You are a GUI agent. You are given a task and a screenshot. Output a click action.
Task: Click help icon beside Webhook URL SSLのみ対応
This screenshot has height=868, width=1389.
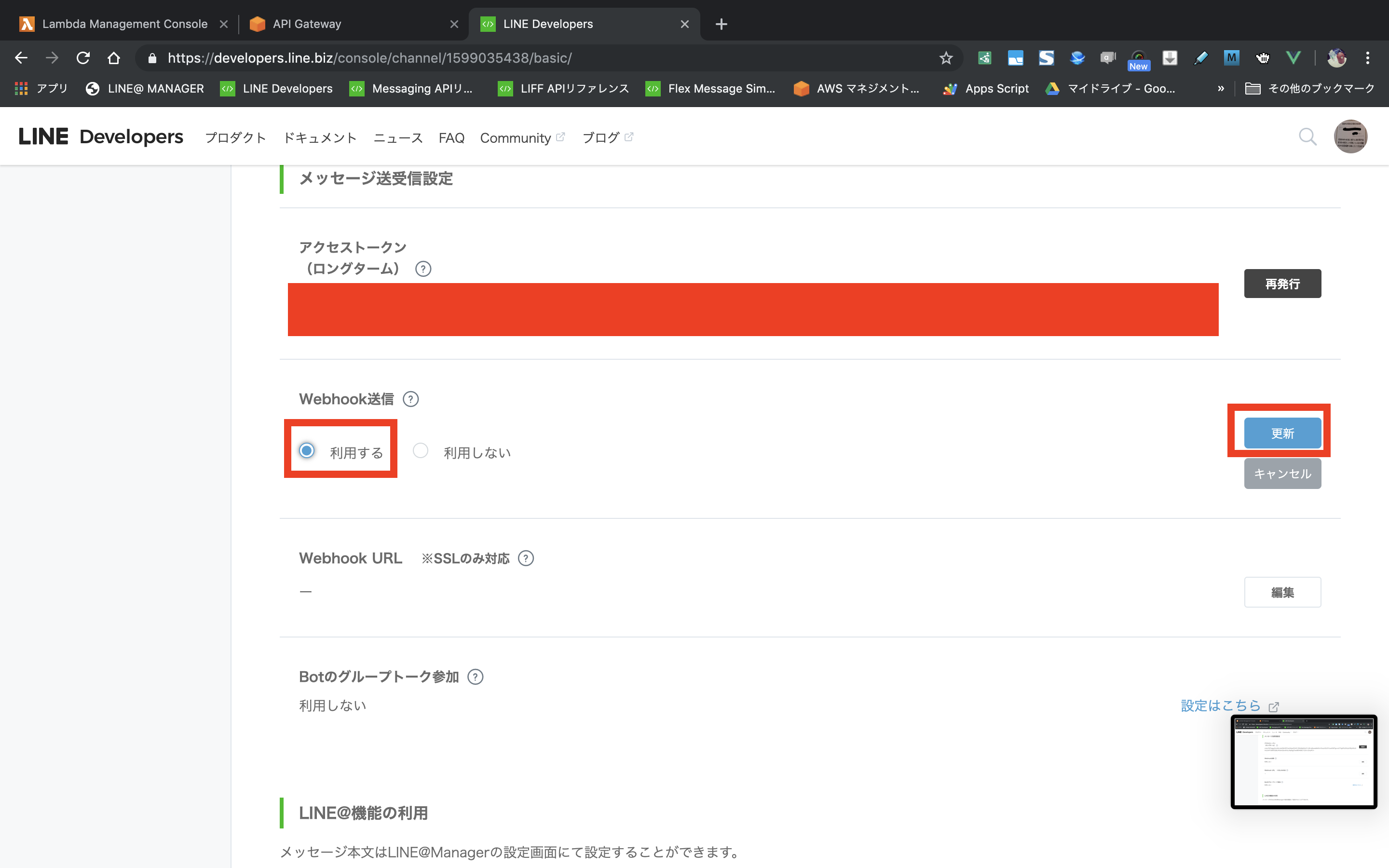(525, 558)
